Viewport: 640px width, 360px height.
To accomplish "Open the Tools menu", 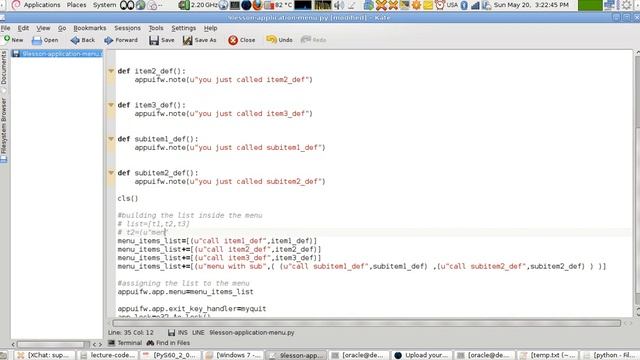I will 156,28.
